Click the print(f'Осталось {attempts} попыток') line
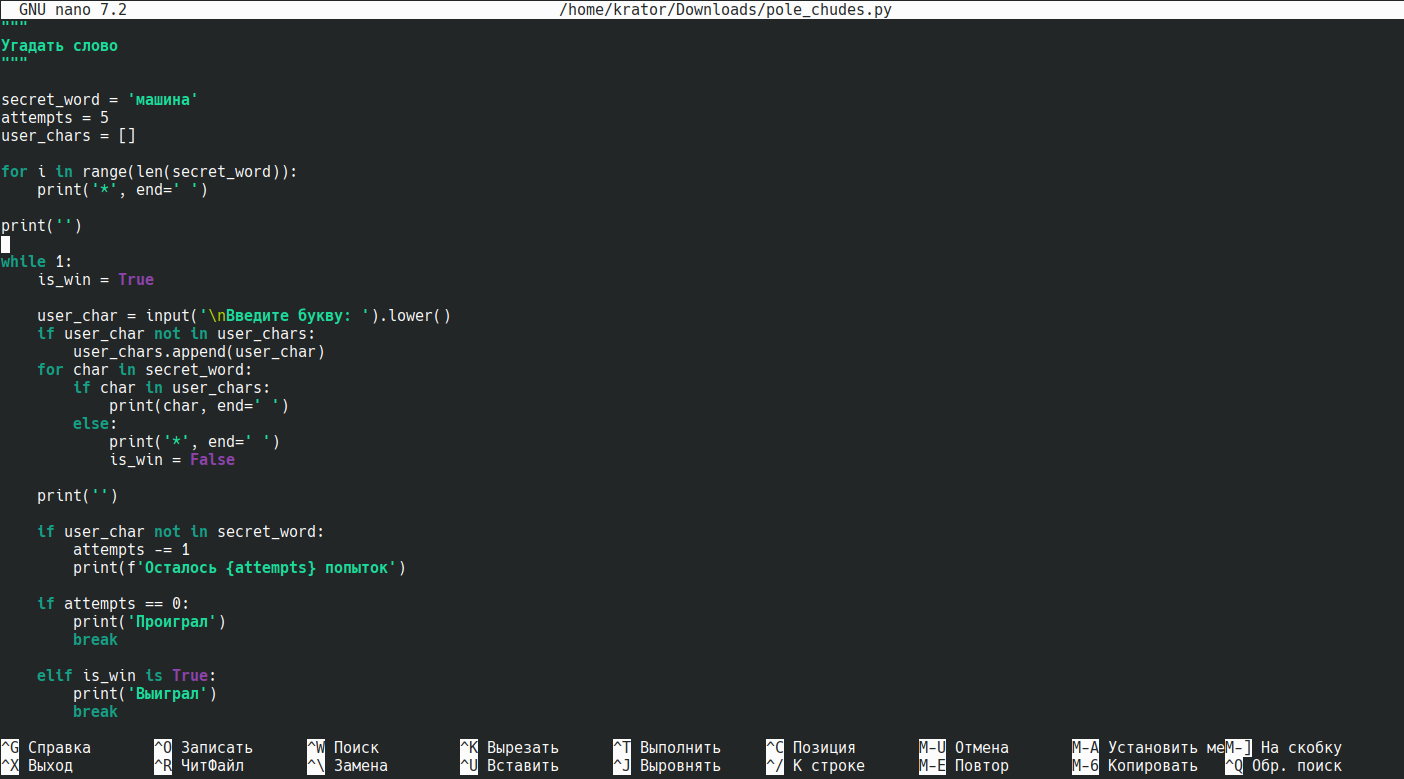The height and width of the screenshot is (779, 1404). [239, 568]
